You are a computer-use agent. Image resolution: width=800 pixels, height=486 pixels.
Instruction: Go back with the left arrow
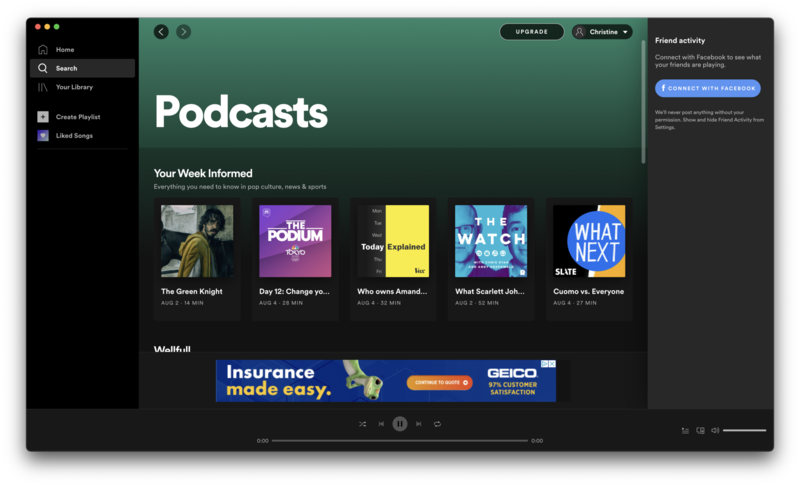tap(161, 32)
